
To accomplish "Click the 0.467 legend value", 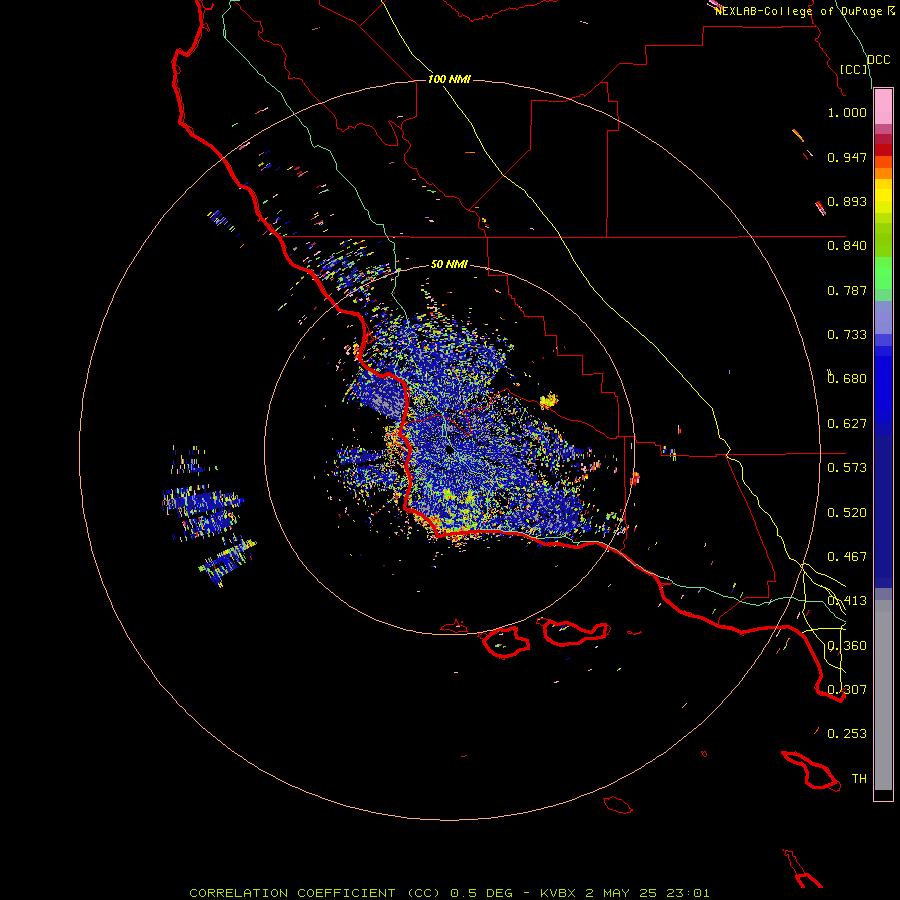I will 847,557.
